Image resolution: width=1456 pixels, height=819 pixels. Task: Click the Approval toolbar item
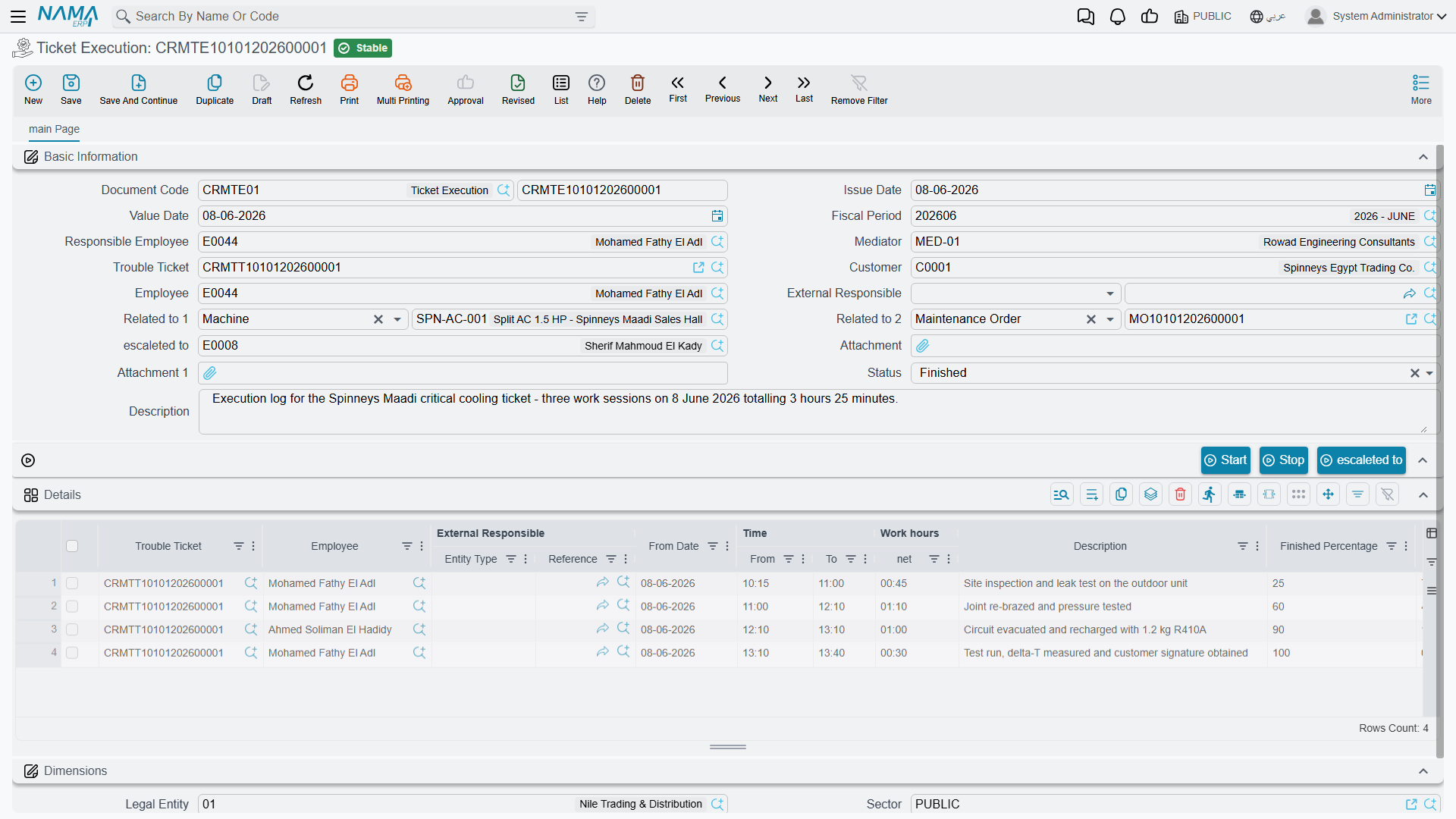[466, 89]
